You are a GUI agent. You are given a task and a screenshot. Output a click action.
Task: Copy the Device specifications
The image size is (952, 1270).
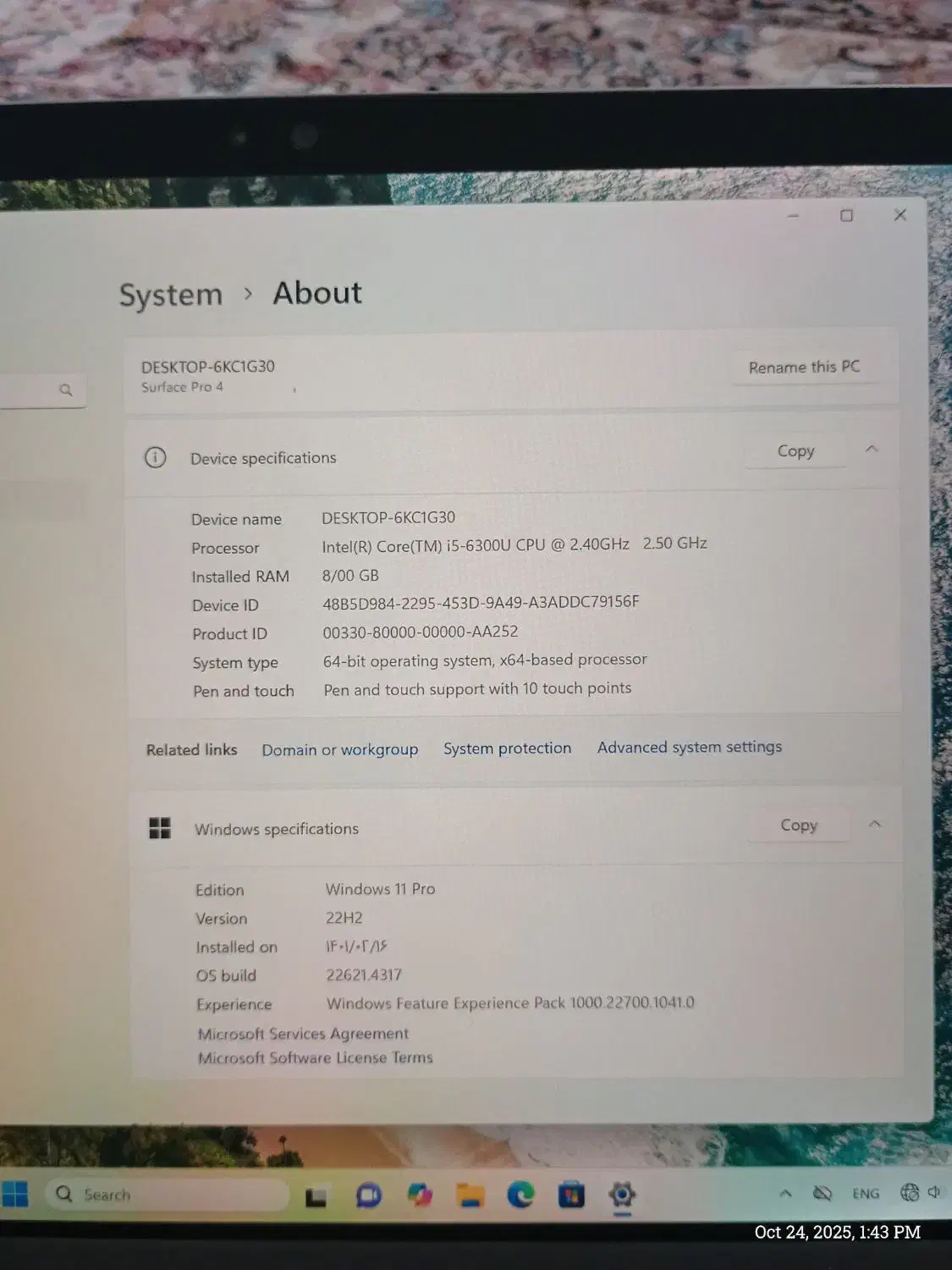coord(795,451)
